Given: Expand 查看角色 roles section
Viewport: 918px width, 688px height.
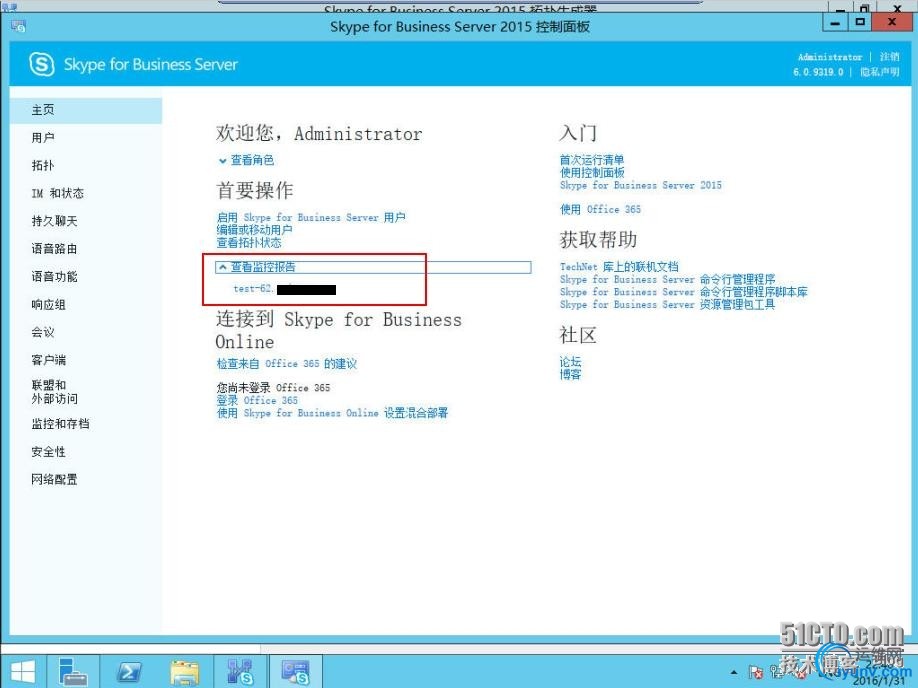Looking at the screenshot, I should point(246,160).
